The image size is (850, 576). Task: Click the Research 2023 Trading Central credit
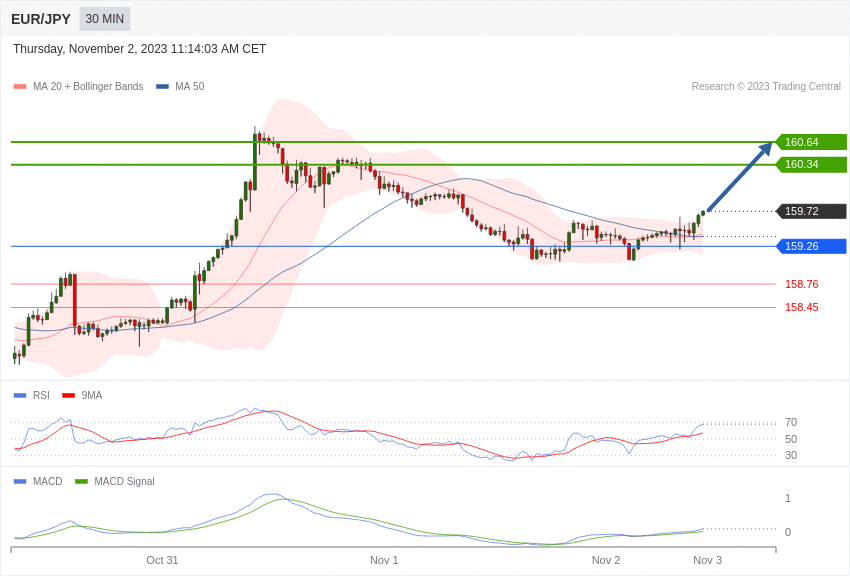(766, 86)
